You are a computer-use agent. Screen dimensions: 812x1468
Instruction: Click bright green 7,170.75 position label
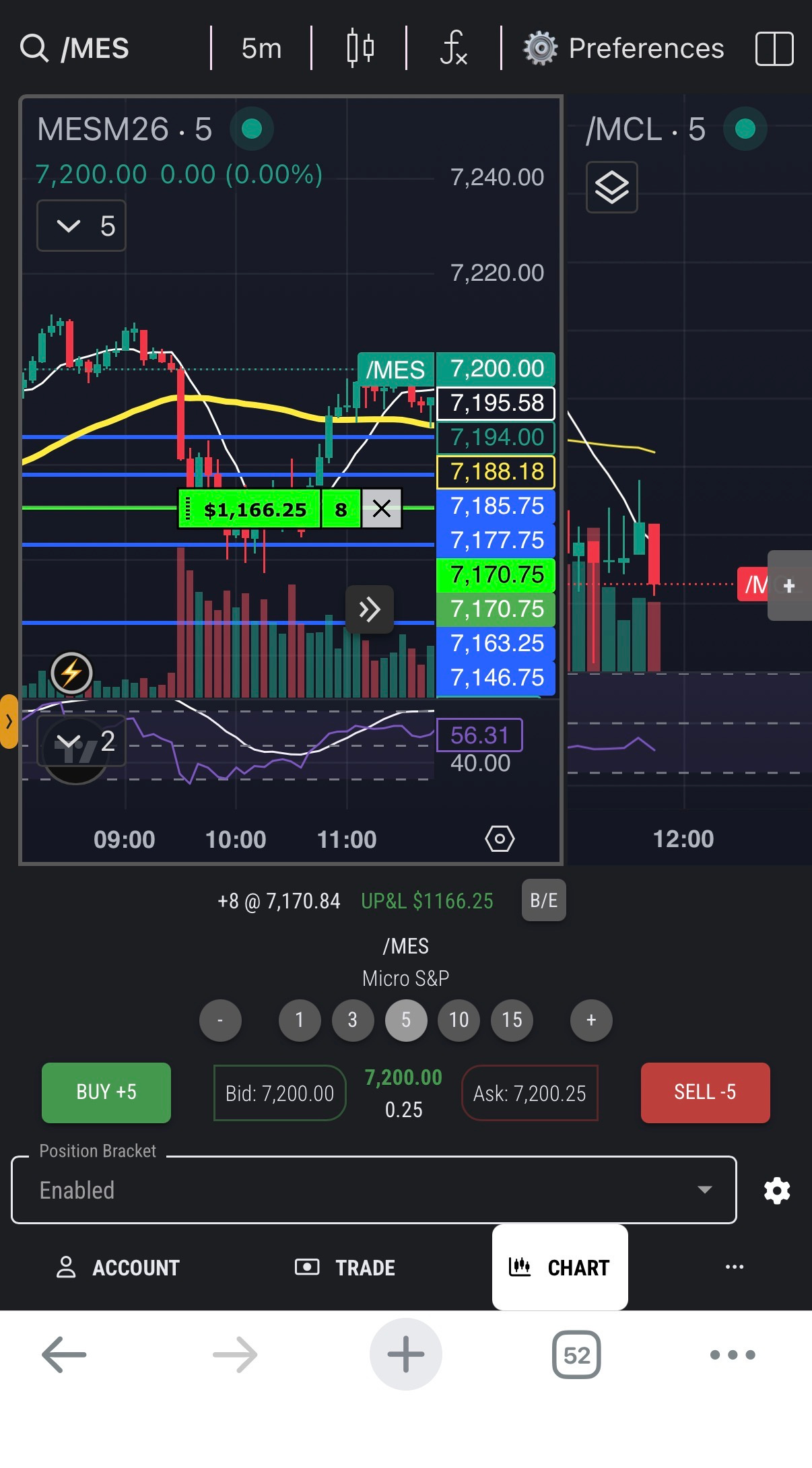496,575
